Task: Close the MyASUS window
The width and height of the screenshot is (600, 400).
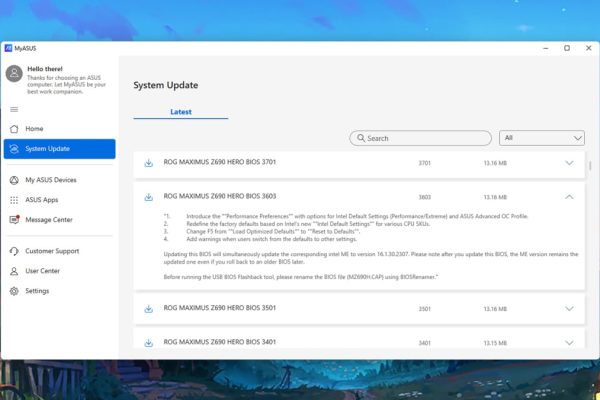Action: (589, 48)
